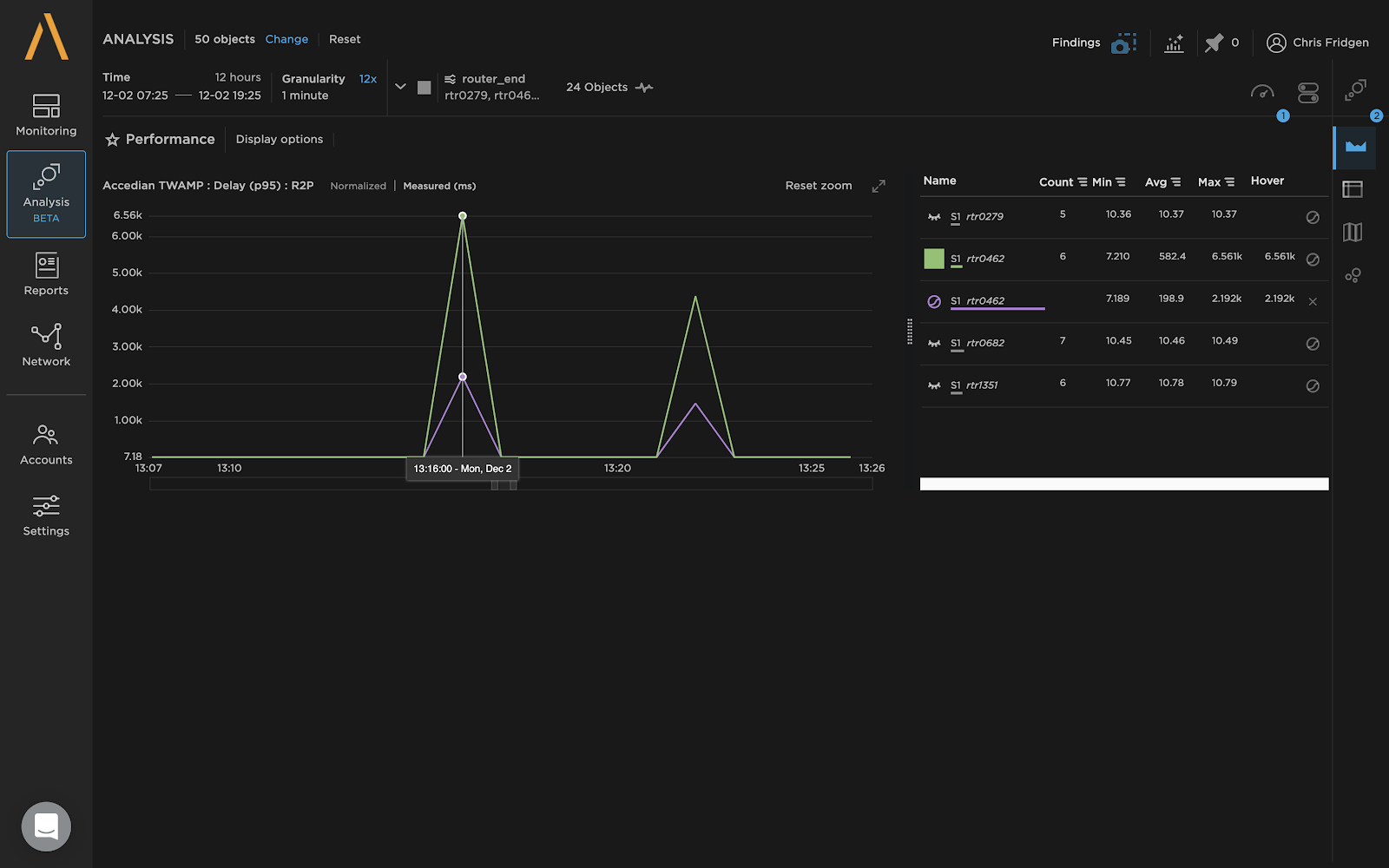Image resolution: width=1389 pixels, height=868 pixels.
Task: Click Reset zoom on chart
Action: [x=818, y=186]
